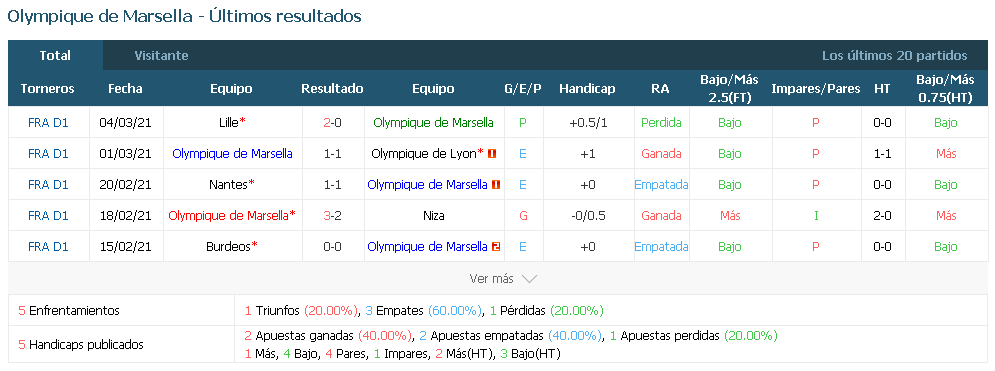Click the green Olympique de Marsella against Lille
Screen dimensions: 995x371
pyautogui.click(x=433, y=122)
